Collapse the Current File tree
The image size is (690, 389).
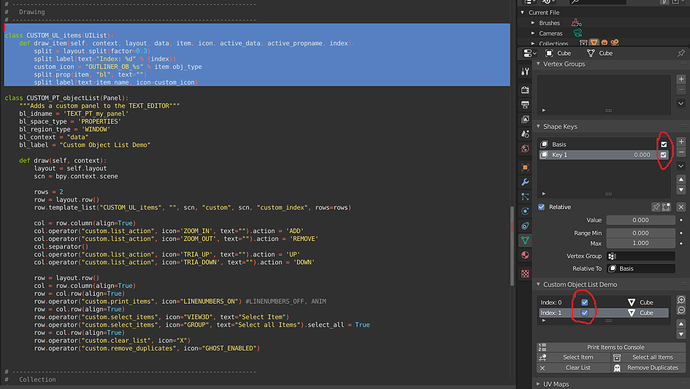(x=523, y=12)
